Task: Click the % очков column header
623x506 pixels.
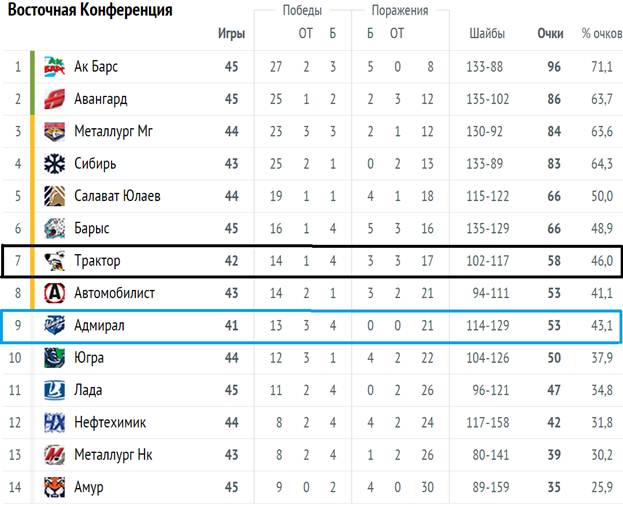Action: pyautogui.click(x=602, y=33)
